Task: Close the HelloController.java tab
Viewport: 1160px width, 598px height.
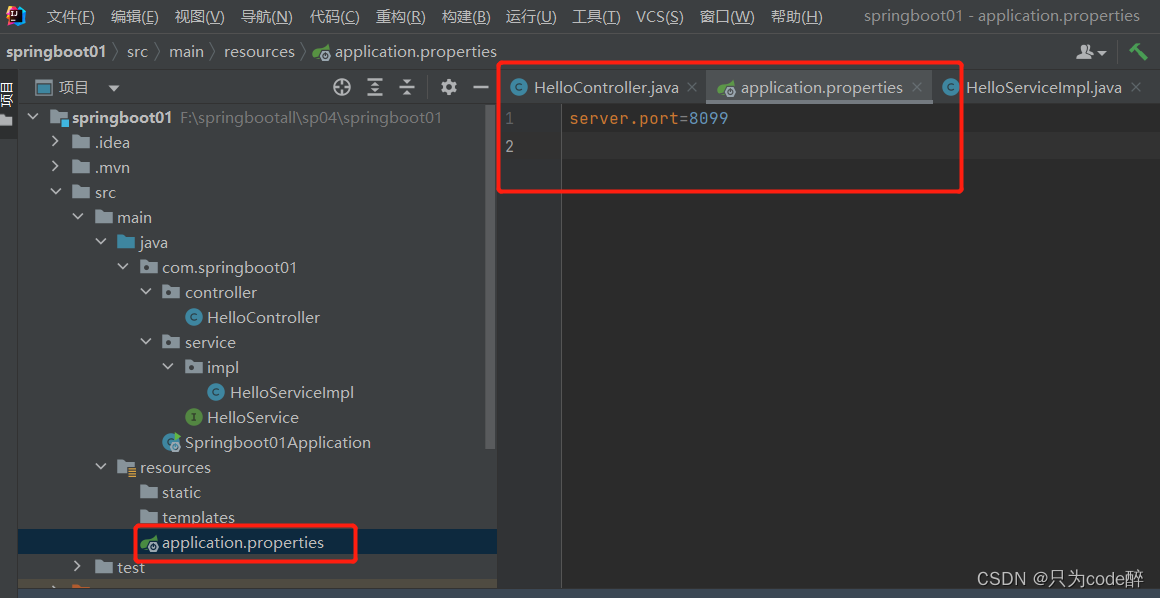Action: pos(692,87)
